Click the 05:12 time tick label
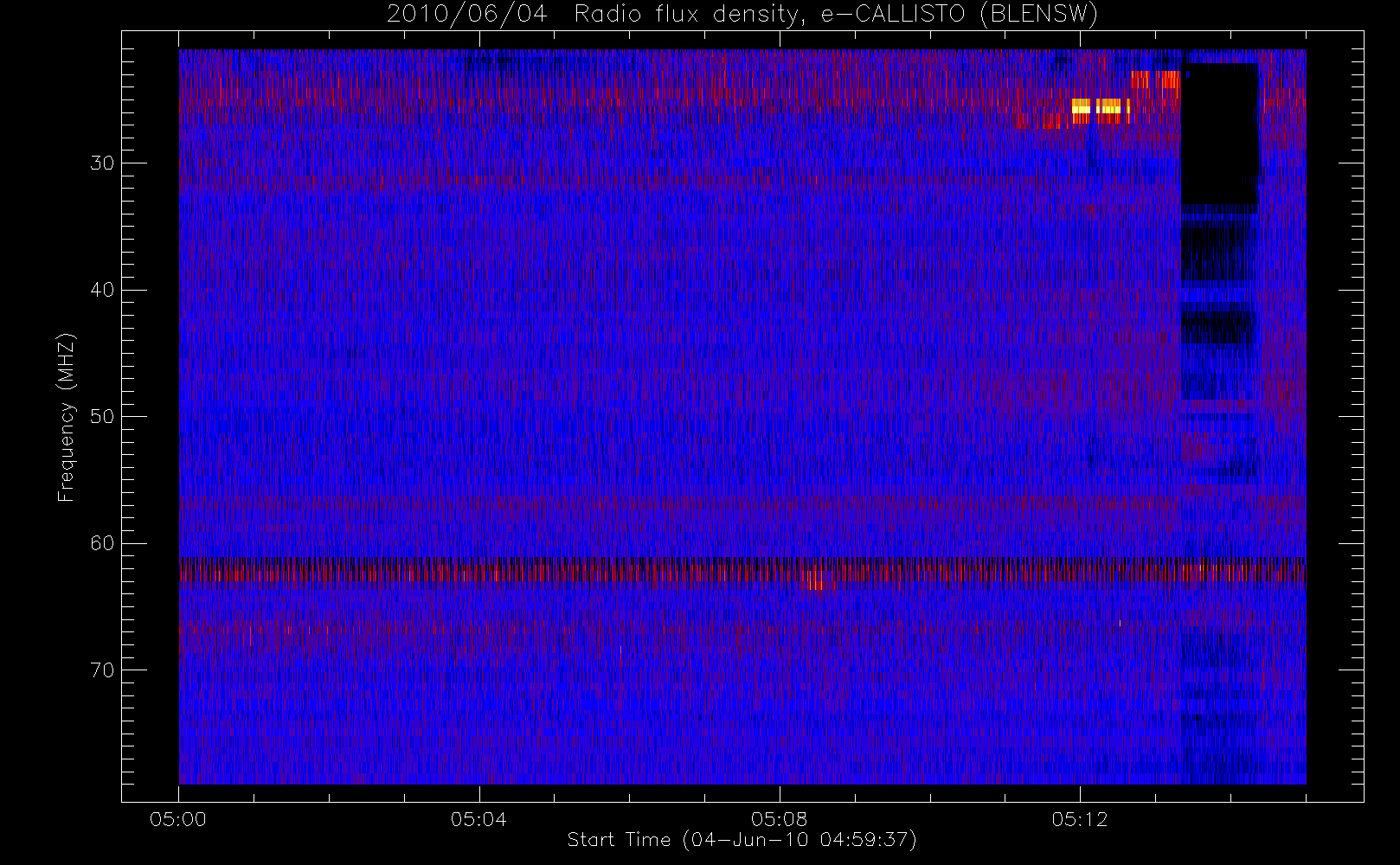Viewport: 1400px width, 865px height. pos(1080,819)
